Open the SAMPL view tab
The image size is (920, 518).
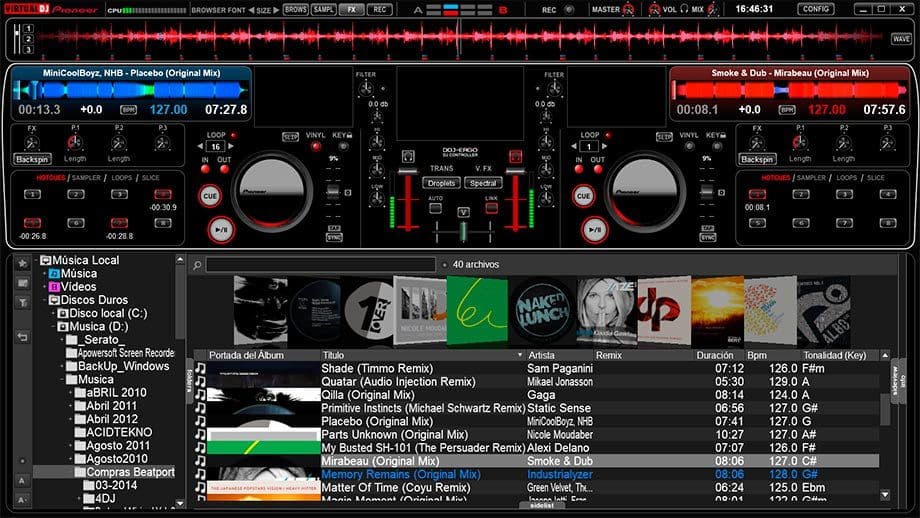323,9
